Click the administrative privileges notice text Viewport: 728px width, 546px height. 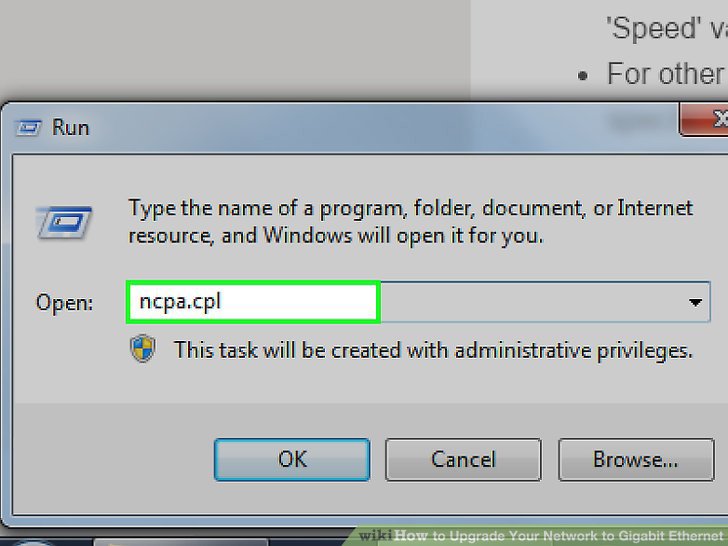[433, 350]
